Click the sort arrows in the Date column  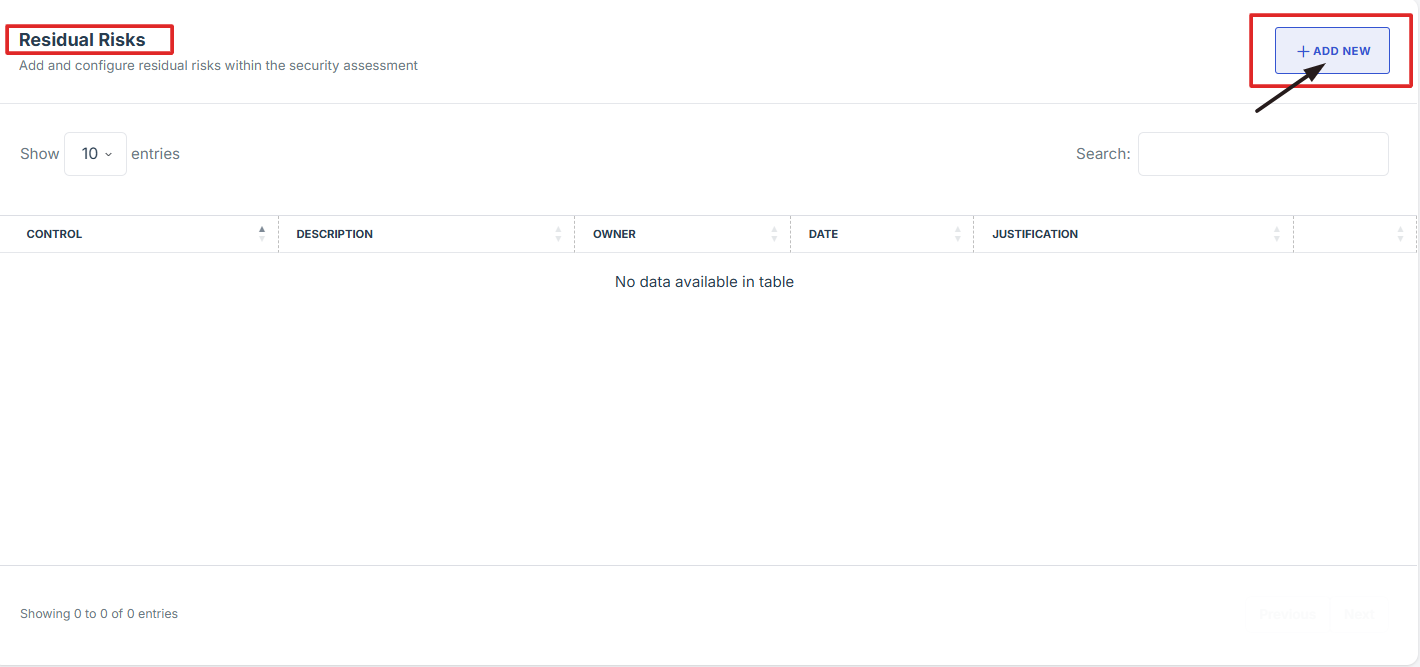tap(957, 234)
